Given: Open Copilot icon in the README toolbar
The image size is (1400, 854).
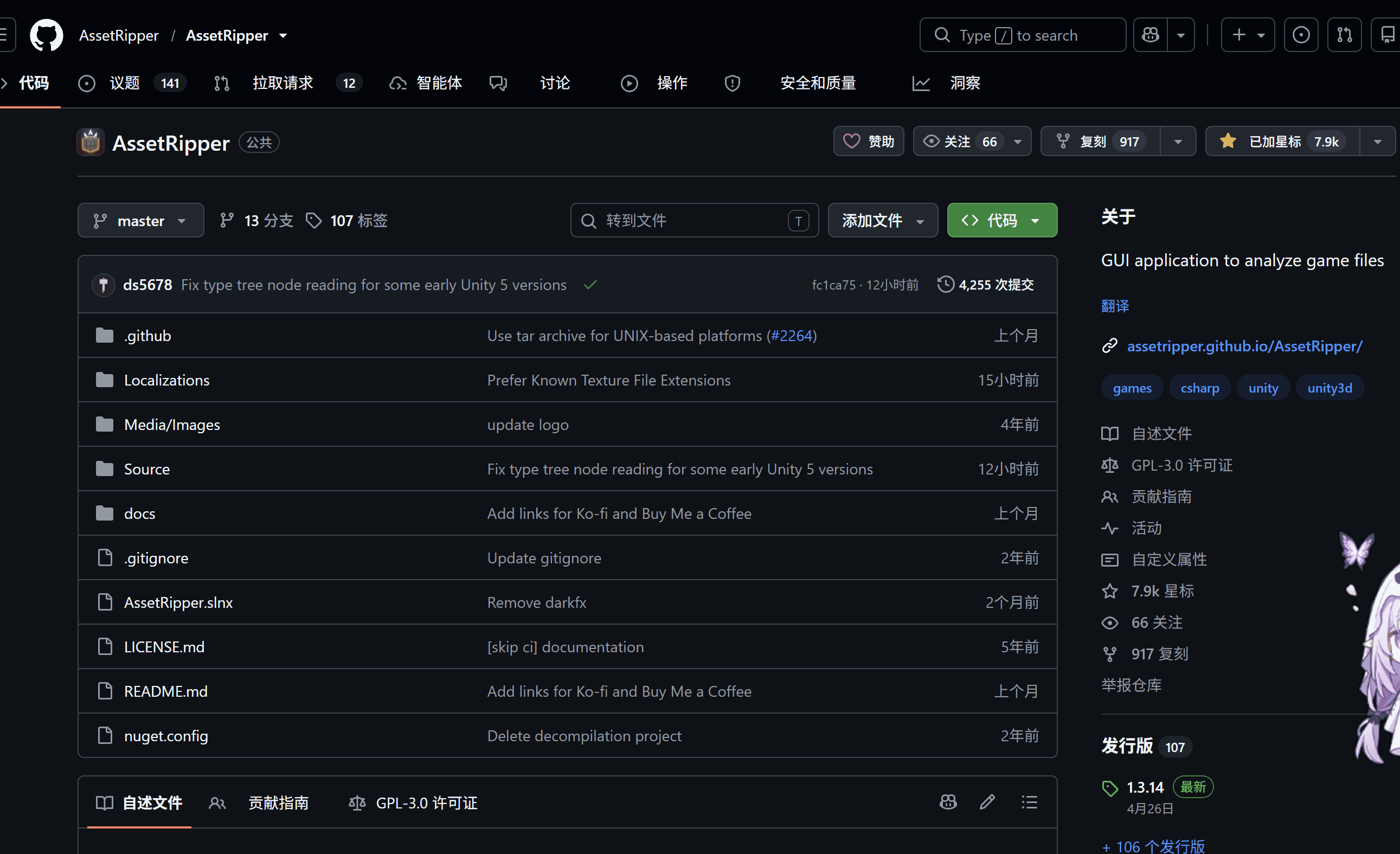Looking at the screenshot, I should coord(948,802).
